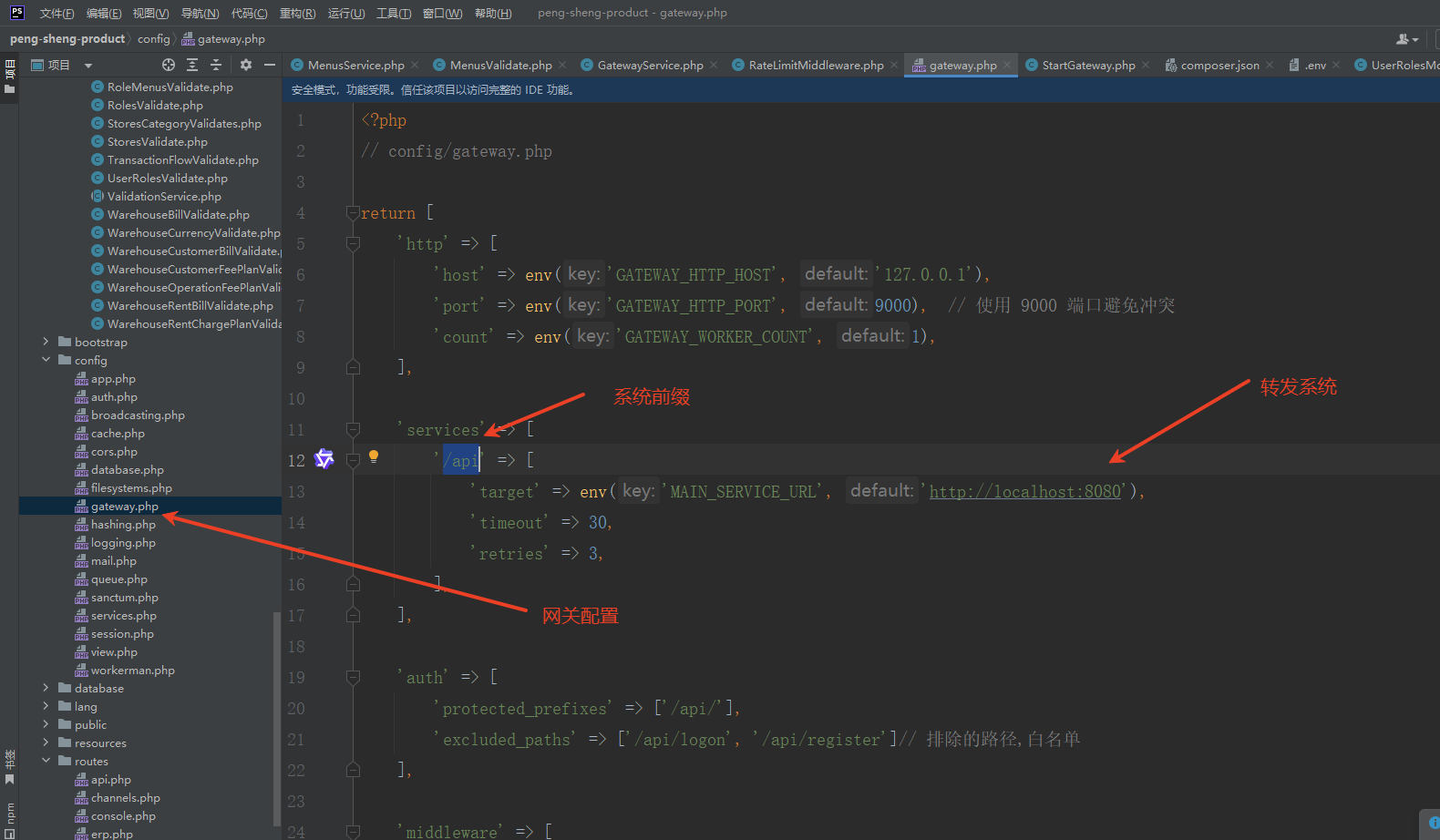Select workerman.php in the project tree
The image size is (1440, 840).
[132, 670]
